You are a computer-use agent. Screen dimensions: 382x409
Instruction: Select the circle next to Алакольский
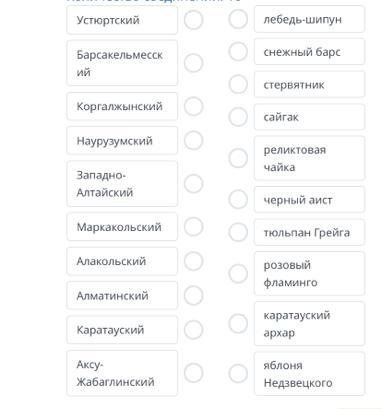tap(193, 261)
